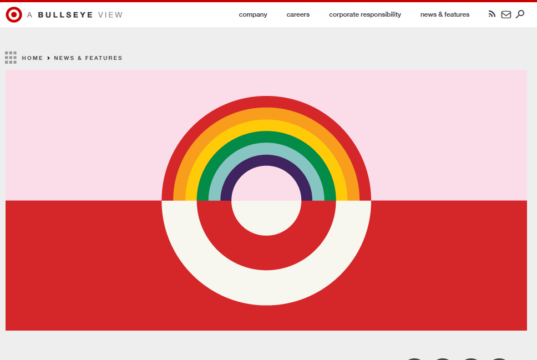Image resolution: width=537 pixels, height=360 pixels.
Task: Go to the Home breadcrumb
Action: [32, 58]
